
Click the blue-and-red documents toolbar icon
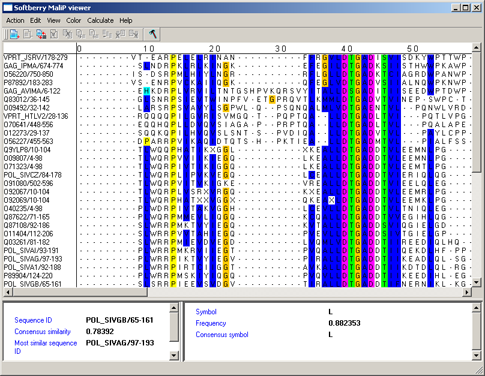pyautogui.click(x=41, y=34)
